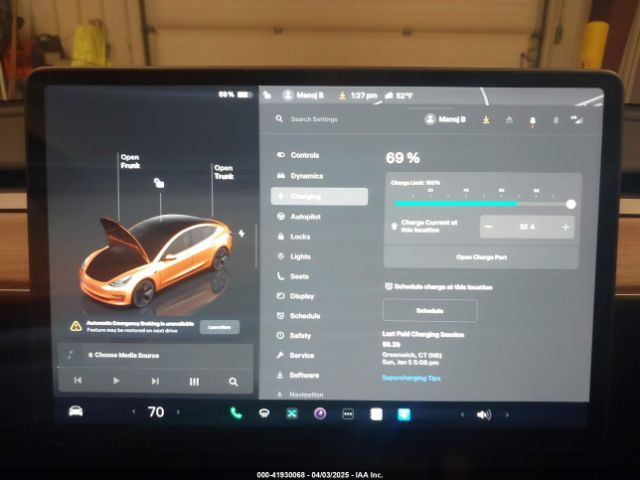Open all apps three-dots launcher
Viewport: 640px width, 480px height.
coord(348,414)
